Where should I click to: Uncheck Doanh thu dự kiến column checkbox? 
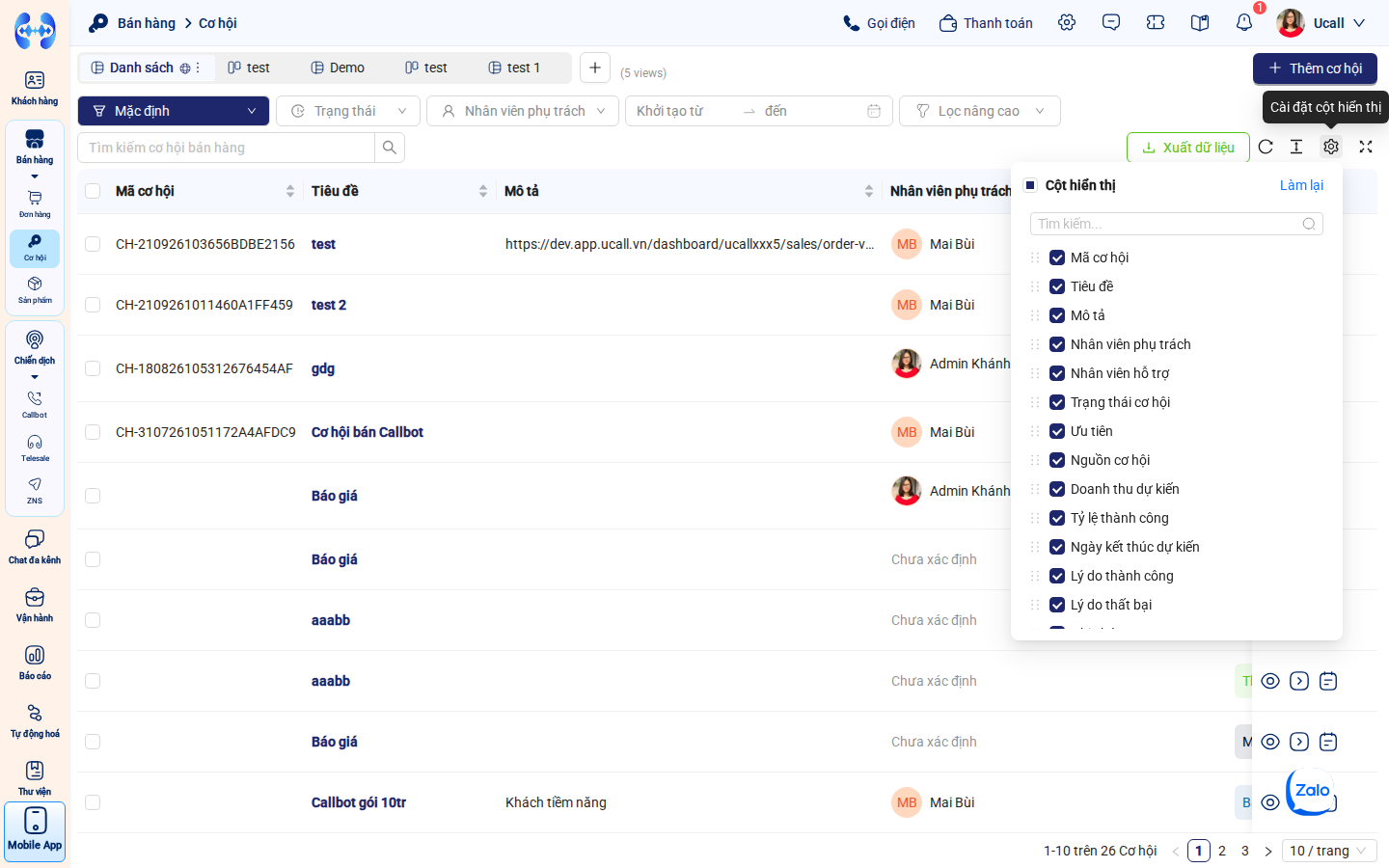coord(1057,489)
